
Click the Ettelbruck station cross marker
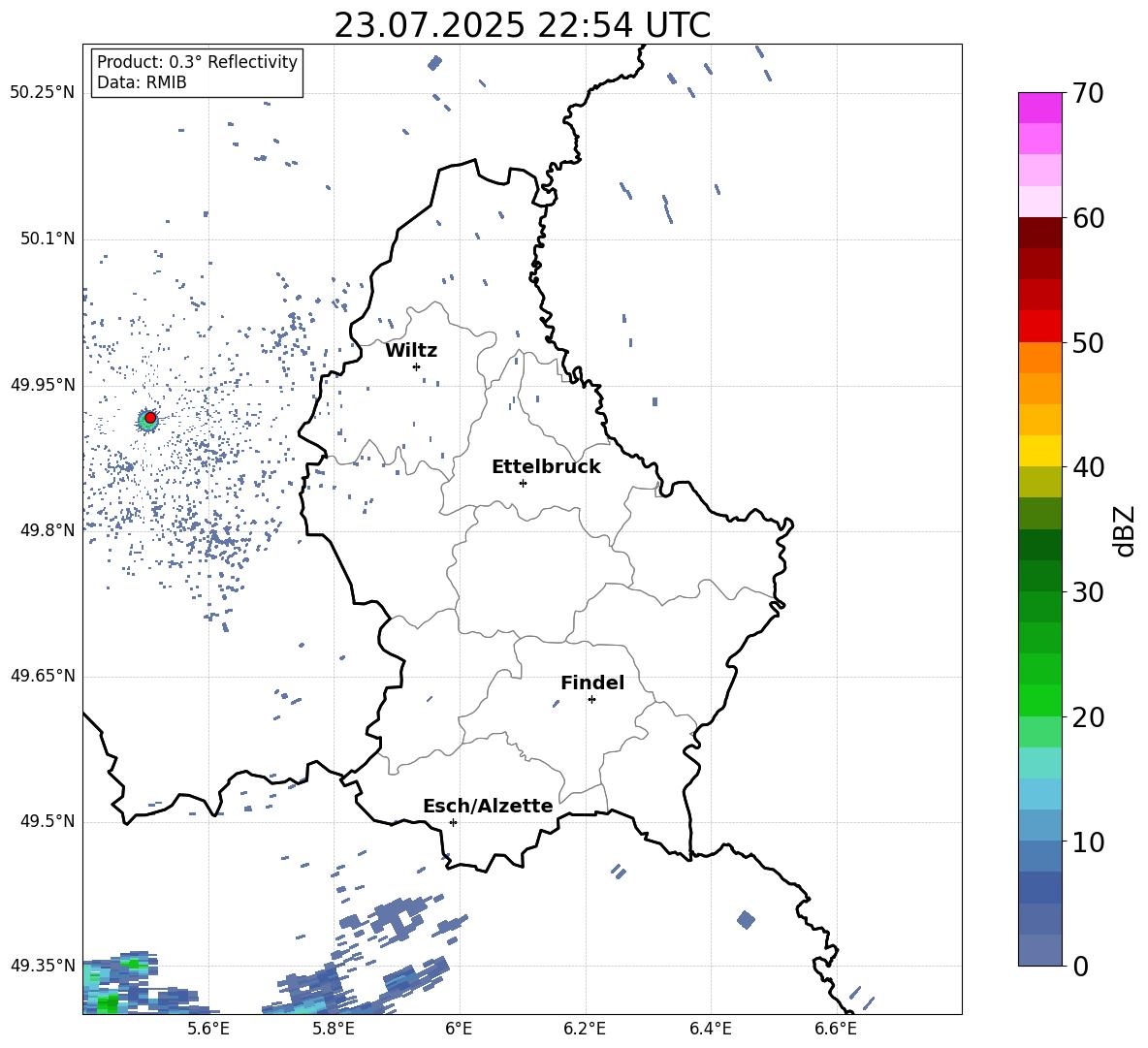523,483
